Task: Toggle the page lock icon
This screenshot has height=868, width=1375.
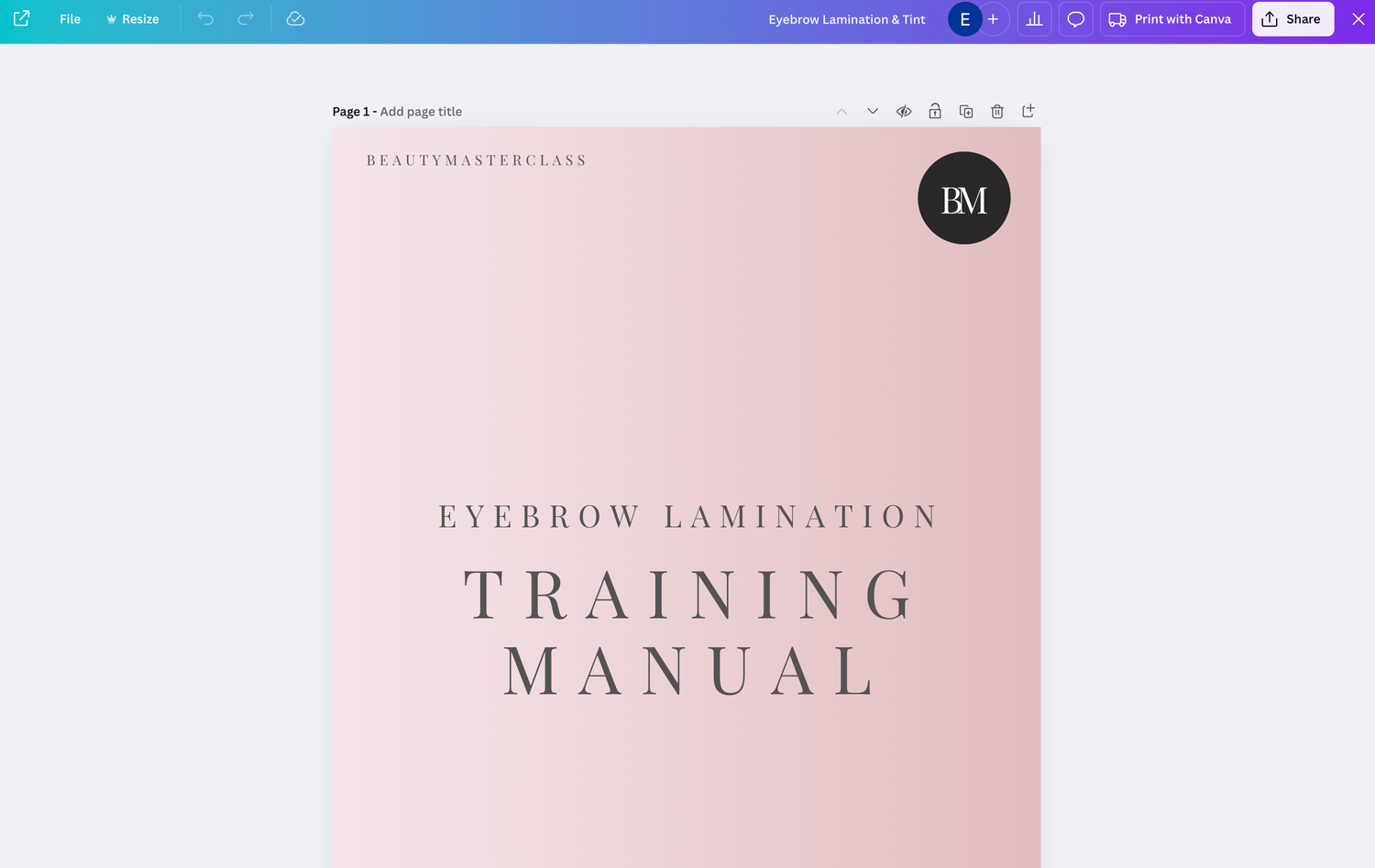Action: (935, 112)
